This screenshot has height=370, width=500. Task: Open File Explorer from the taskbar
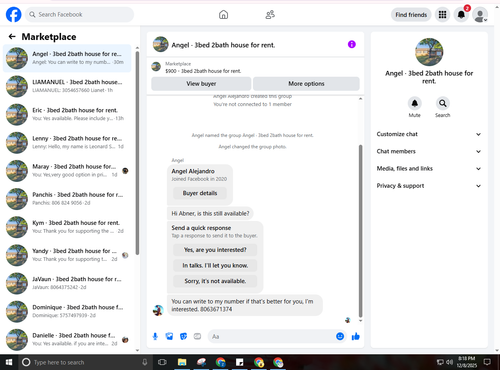pos(182,362)
